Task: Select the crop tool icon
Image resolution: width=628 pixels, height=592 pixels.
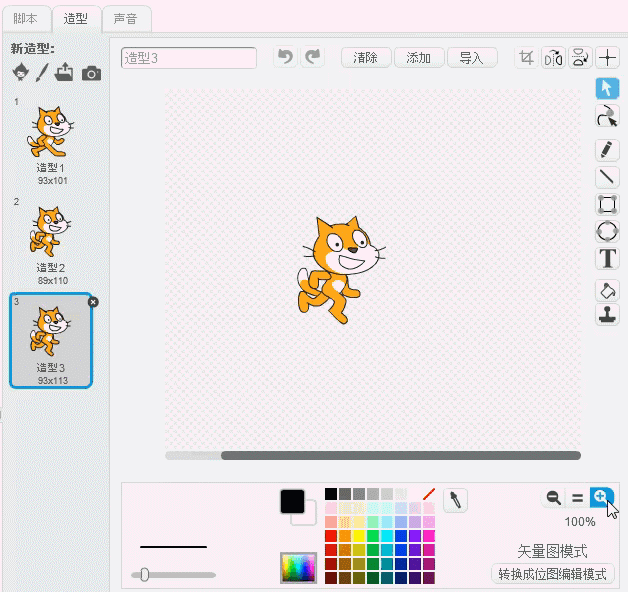Action: (x=526, y=58)
